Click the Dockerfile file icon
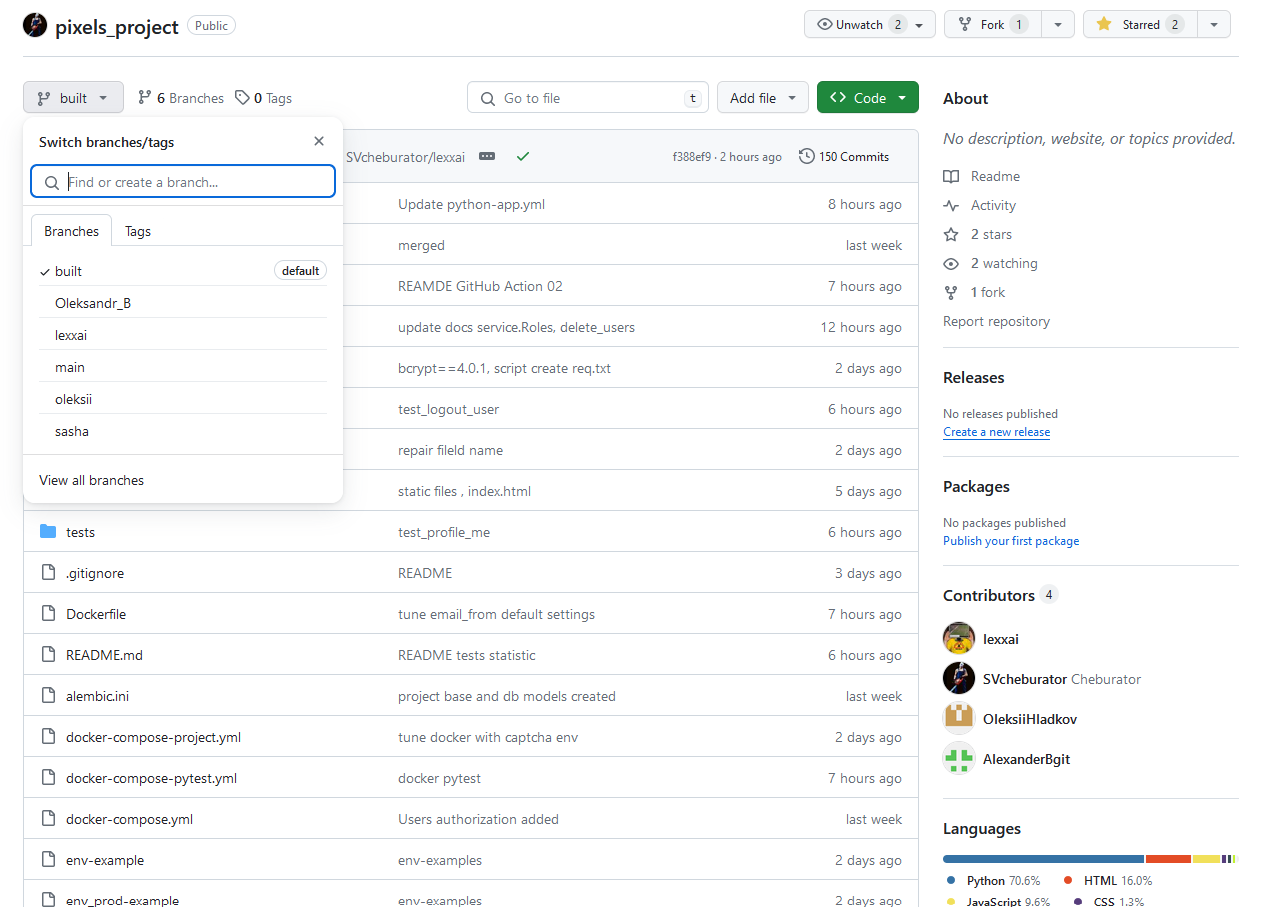 pos(48,614)
